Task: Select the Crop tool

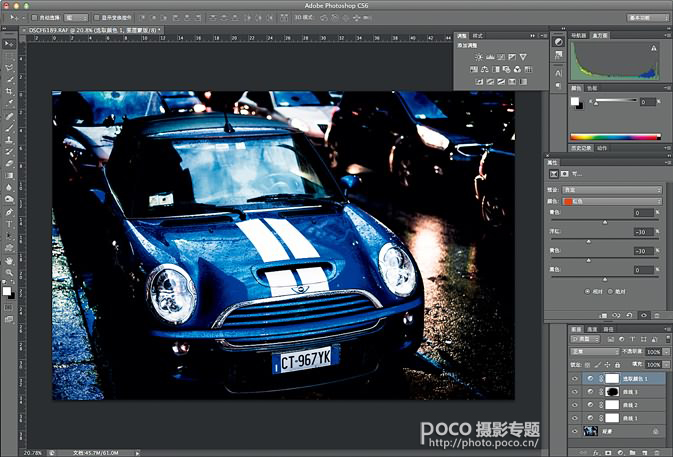Action: tap(9, 91)
